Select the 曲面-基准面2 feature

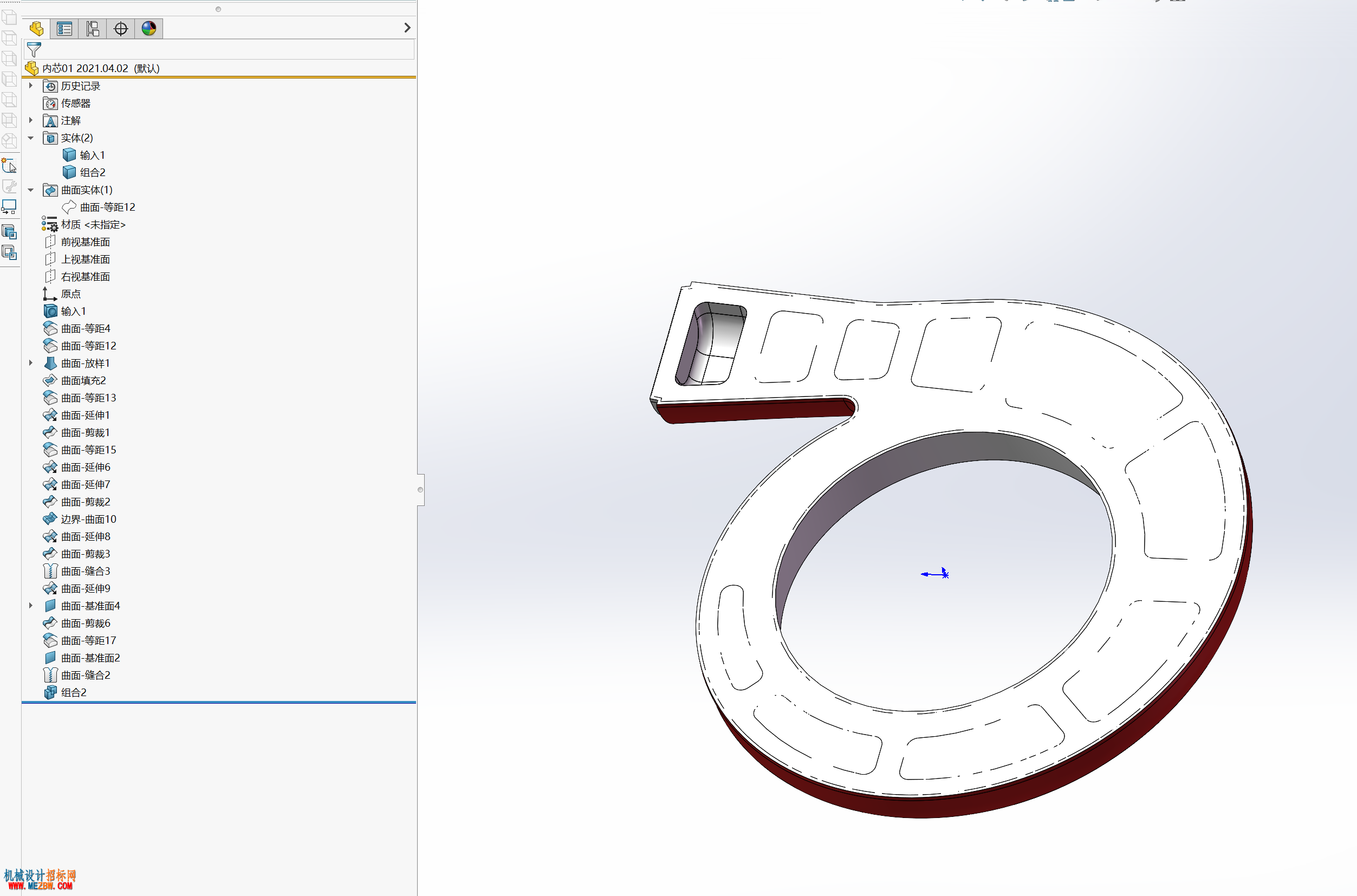(x=82, y=658)
